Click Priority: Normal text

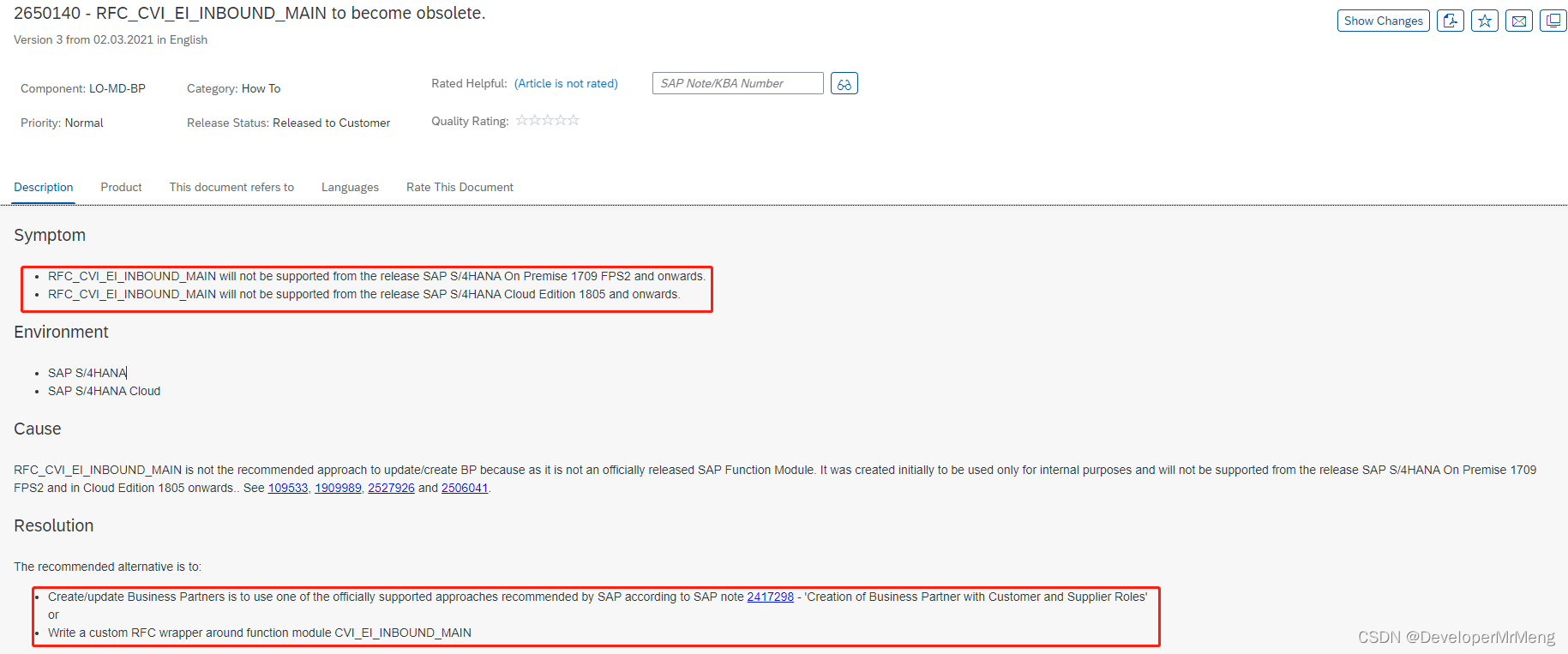(x=62, y=123)
